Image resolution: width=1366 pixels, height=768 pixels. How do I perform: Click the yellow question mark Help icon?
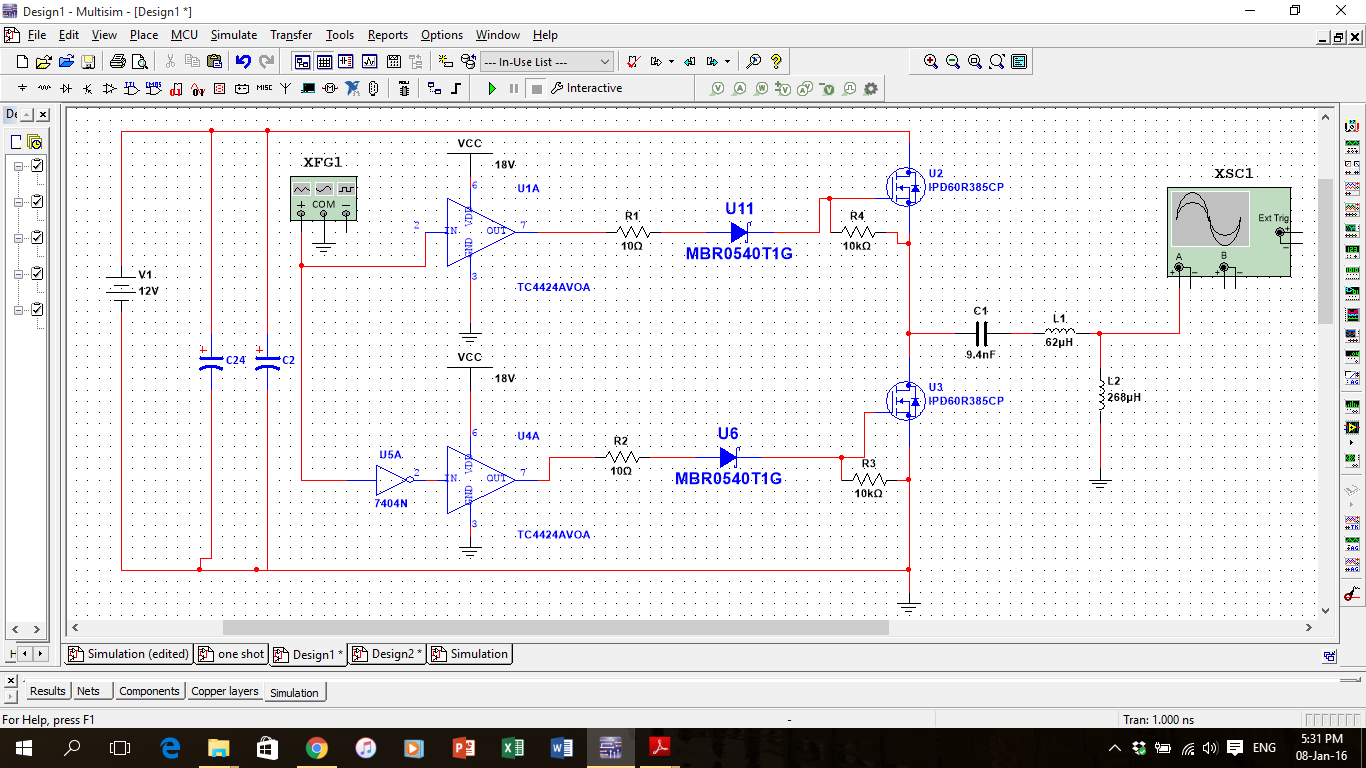point(776,62)
